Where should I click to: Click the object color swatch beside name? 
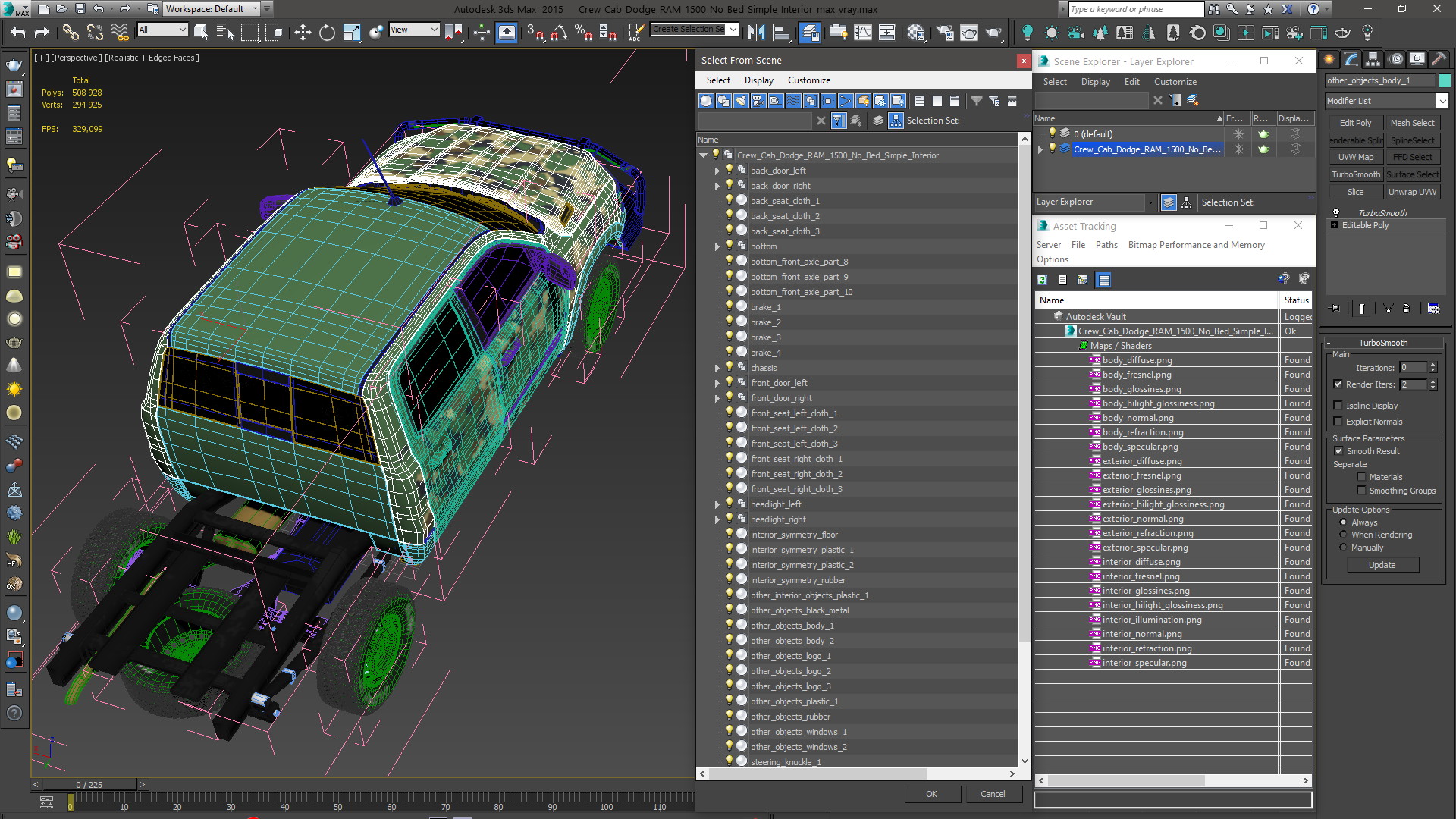1445,80
